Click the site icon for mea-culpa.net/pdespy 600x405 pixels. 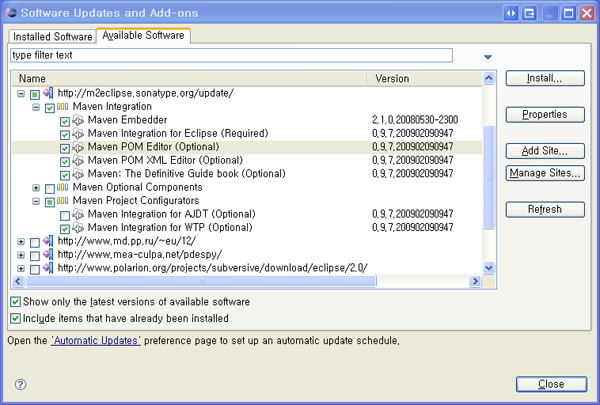coord(48,255)
